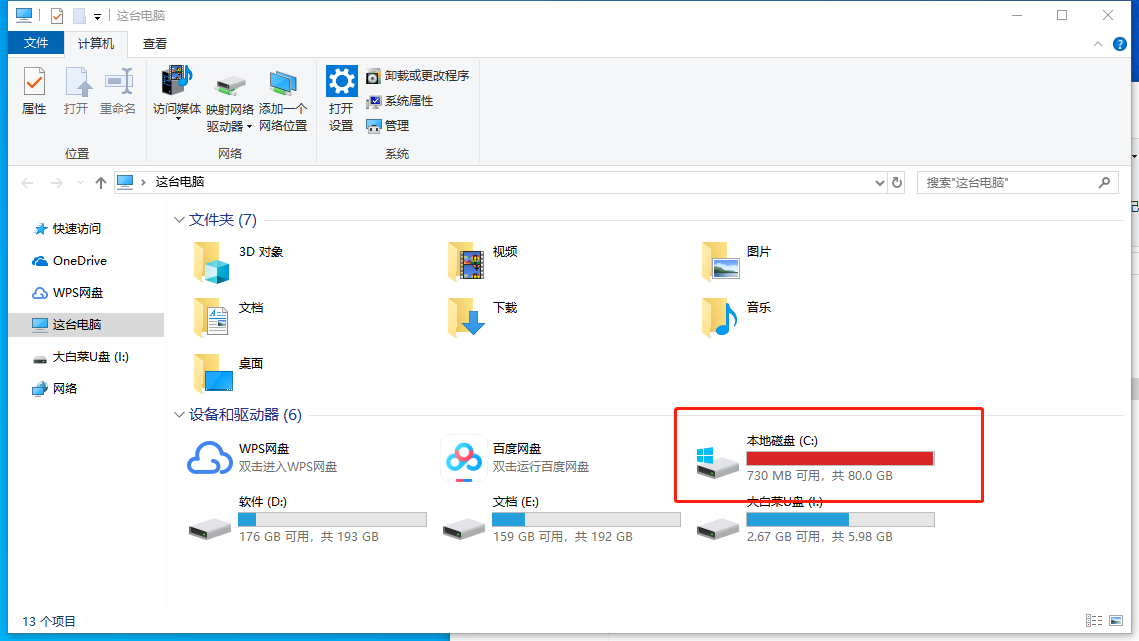Open the 打开设置 (Open Settings) ribbon icon
Screen dimensions: 1139x641
(340, 92)
